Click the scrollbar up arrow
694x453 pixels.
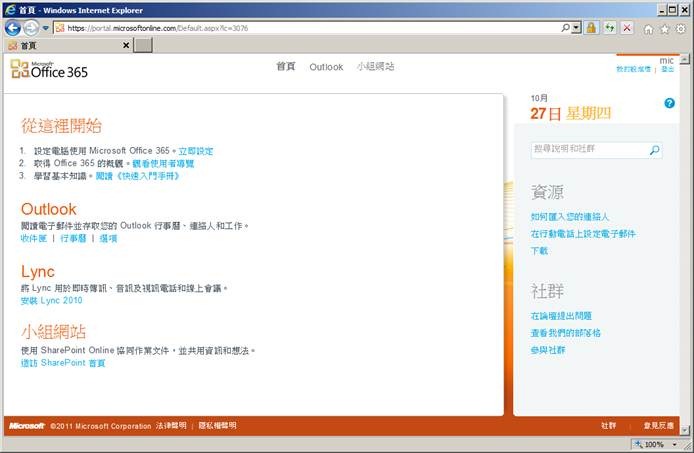tap(685, 59)
